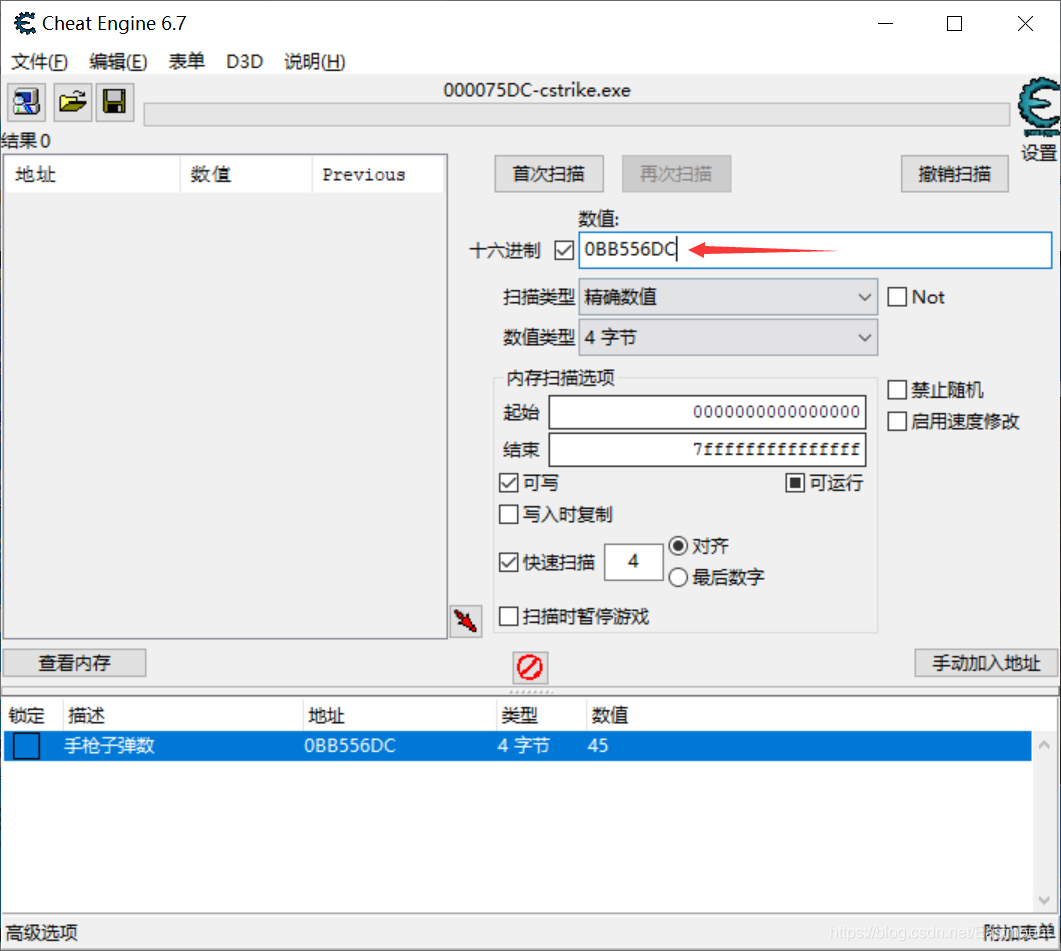
Task: Click the 结果 0 results count label
Action: coord(26,141)
